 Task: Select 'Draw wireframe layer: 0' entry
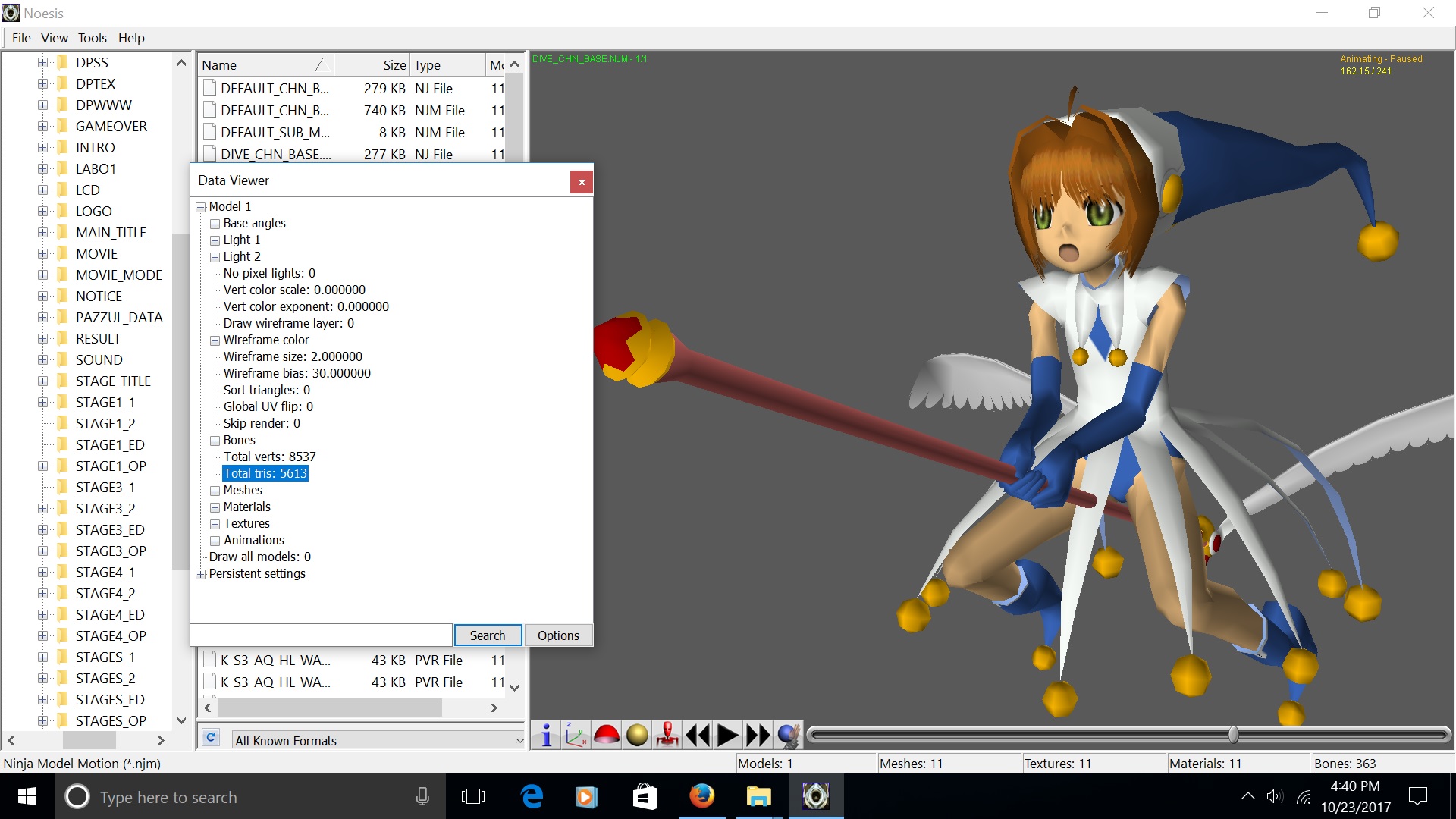[288, 323]
